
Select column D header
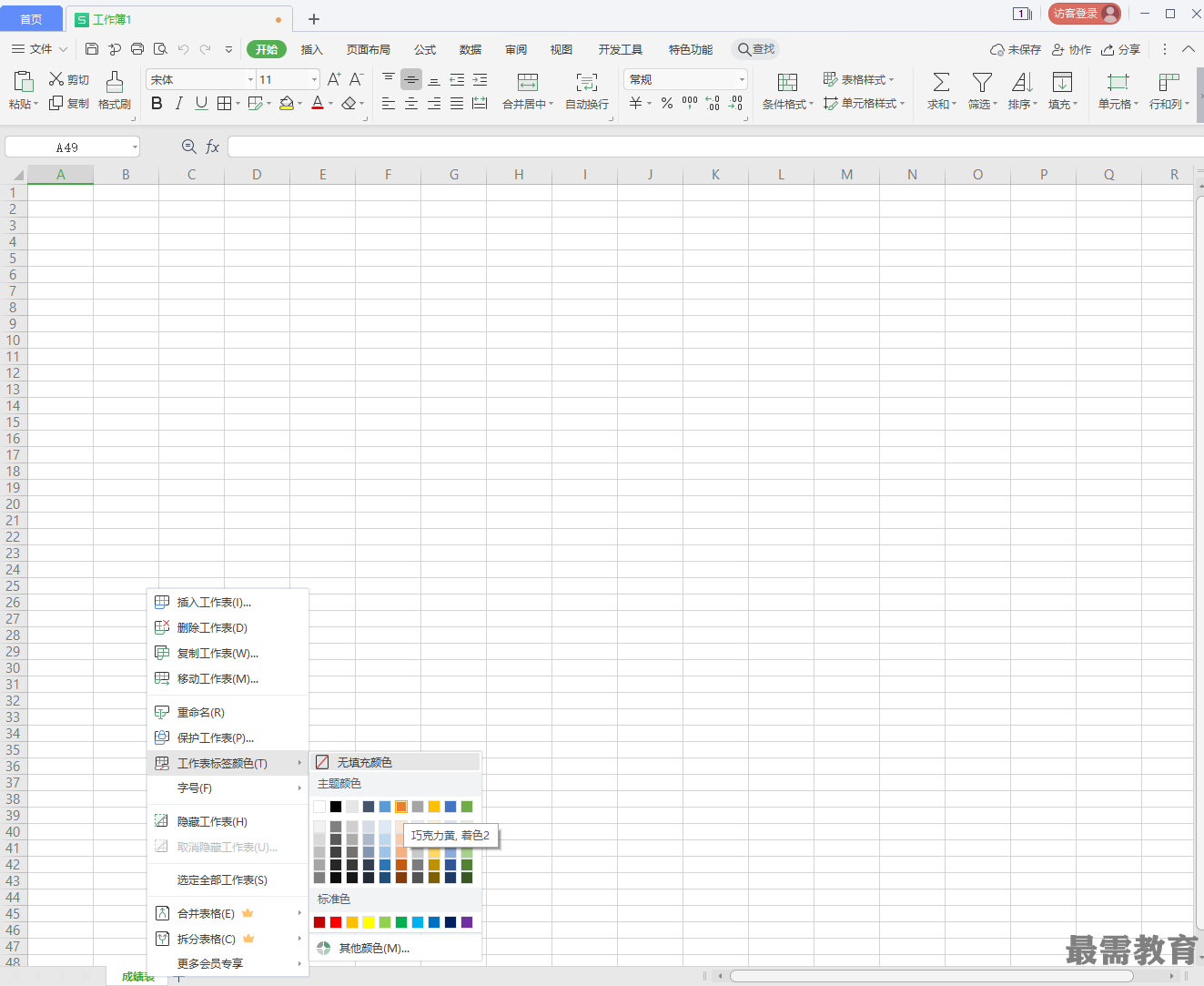point(257,175)
